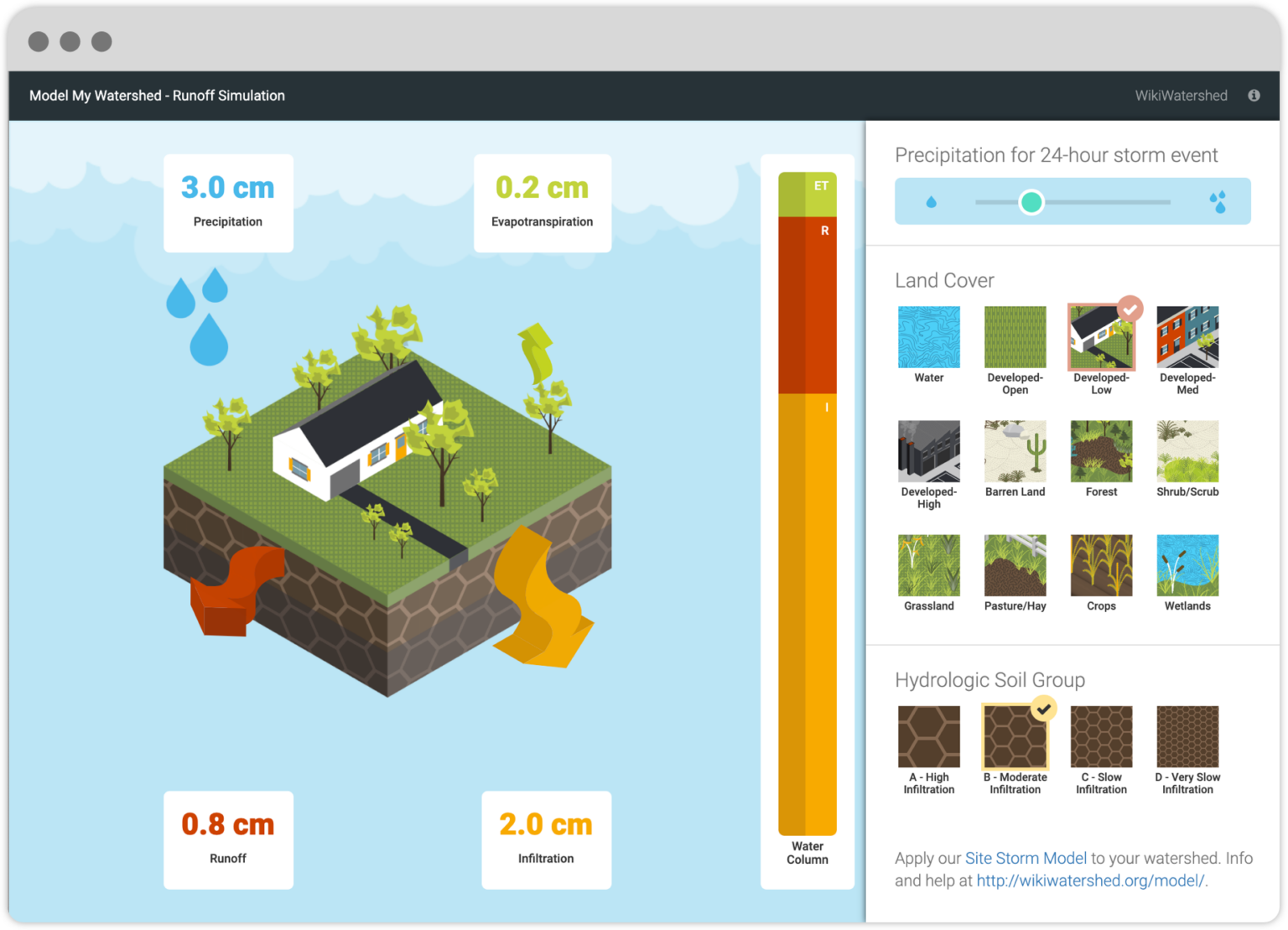This screenshot has width=1288, height=930.
Task: Select the Forest land cover icon
Action: [x=1101, y=450]
